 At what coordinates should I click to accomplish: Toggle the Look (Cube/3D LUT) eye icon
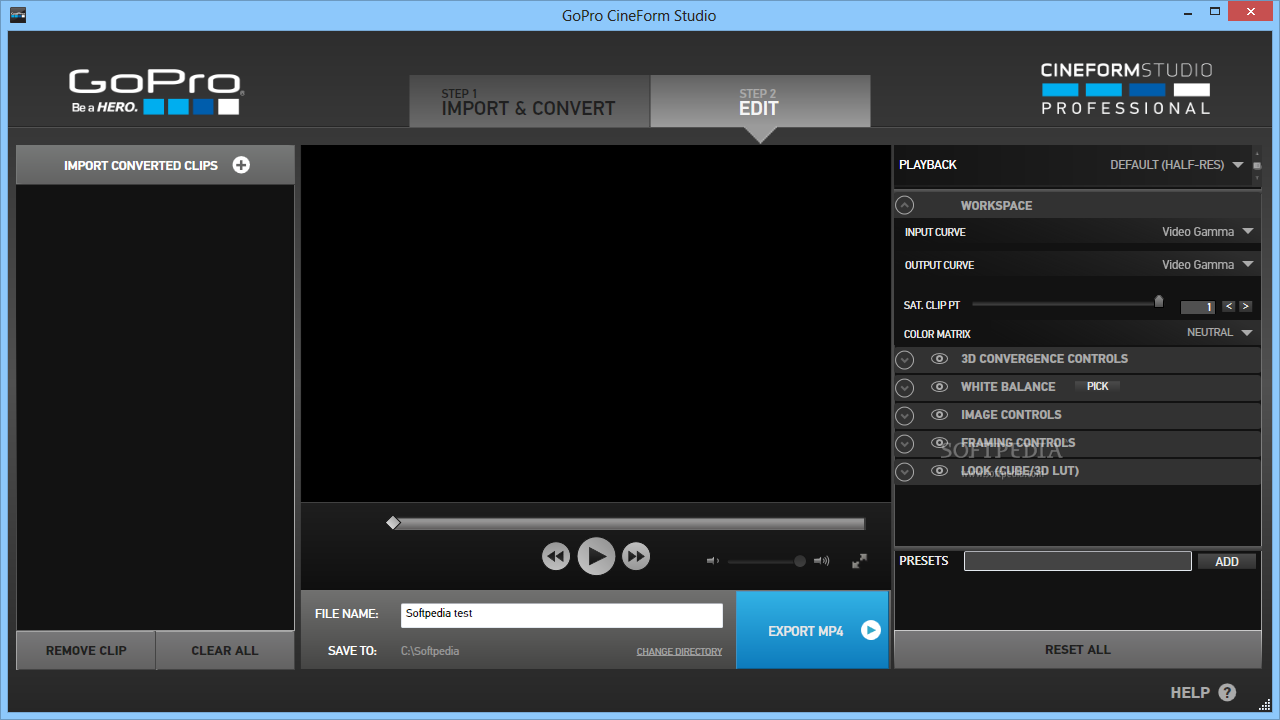point(939,471)
